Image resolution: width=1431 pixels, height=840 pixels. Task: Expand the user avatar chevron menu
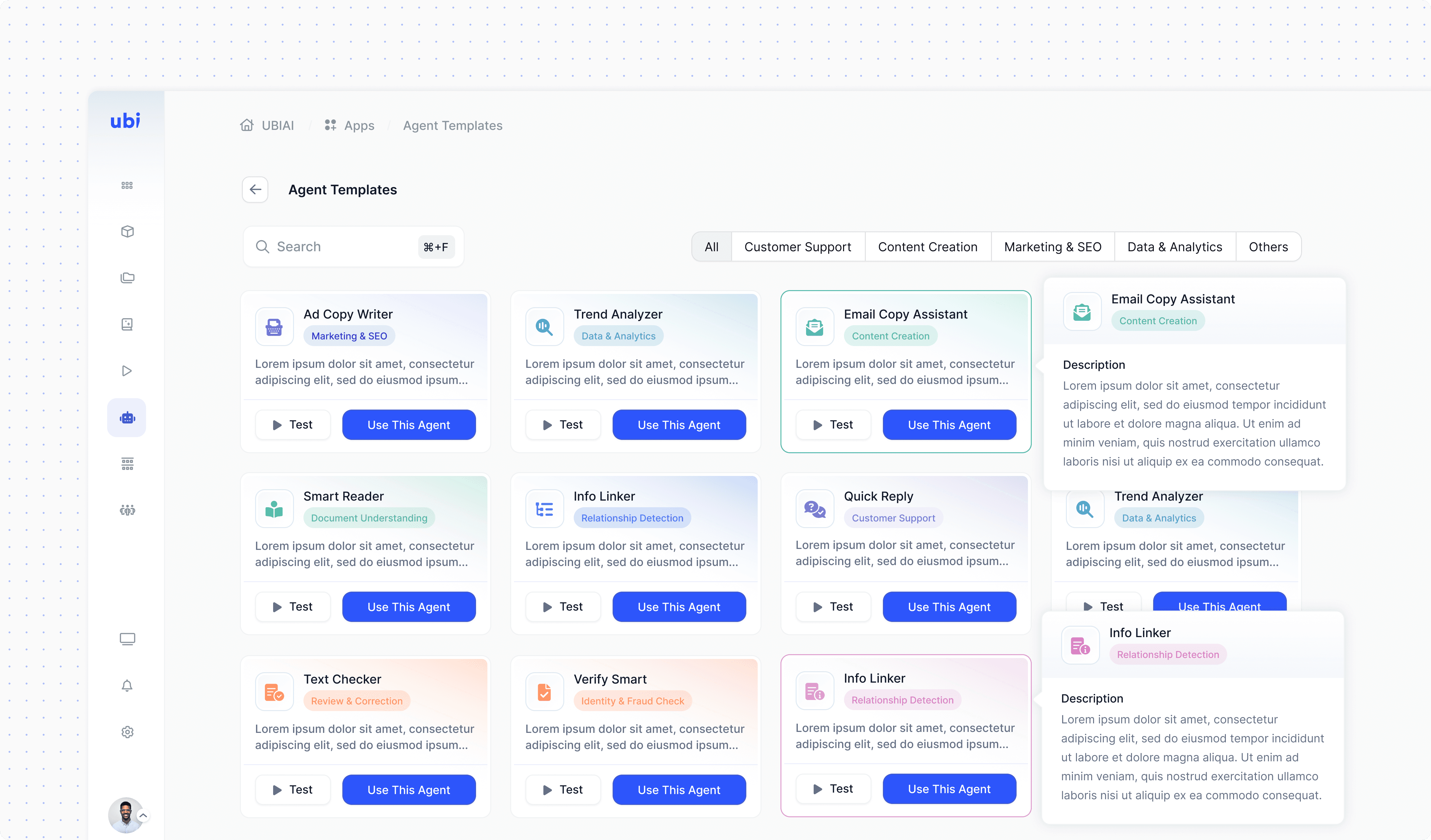(144, 816)
